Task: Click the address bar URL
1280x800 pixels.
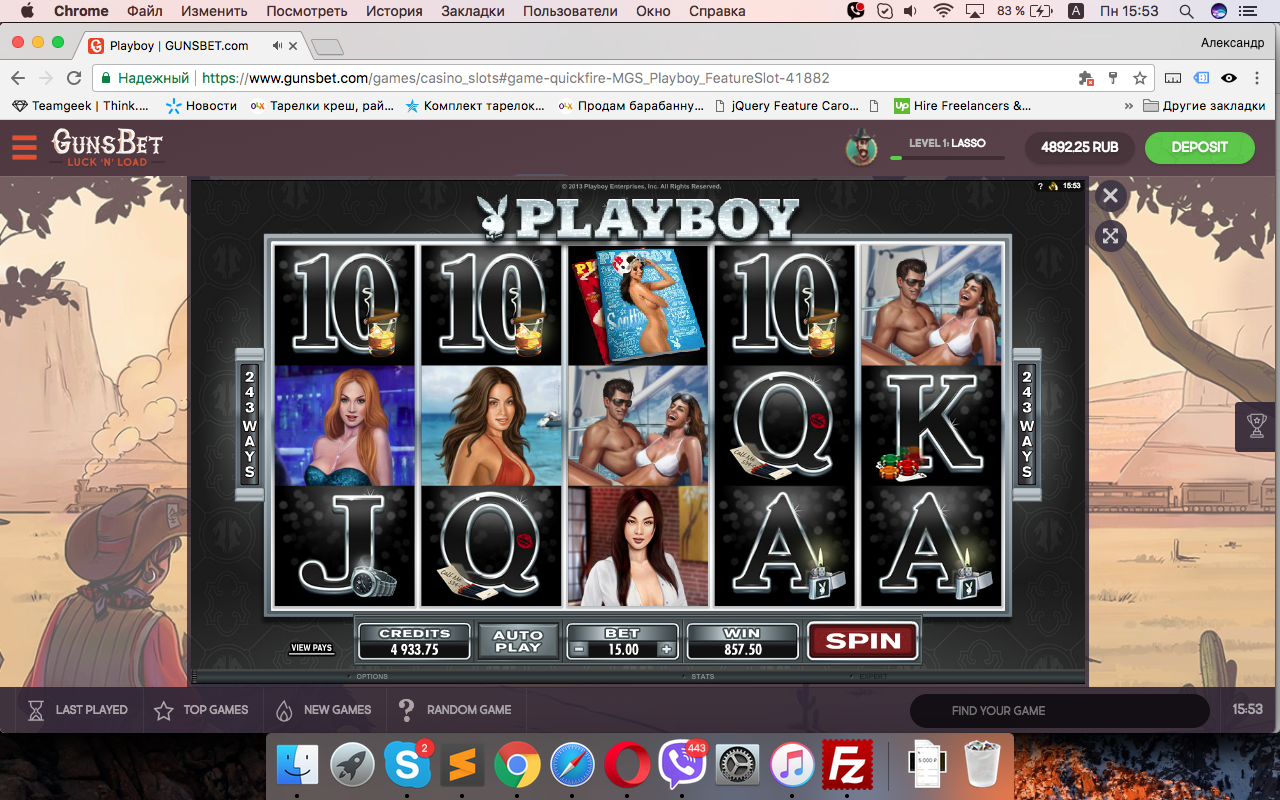Action: pos(515,78)
